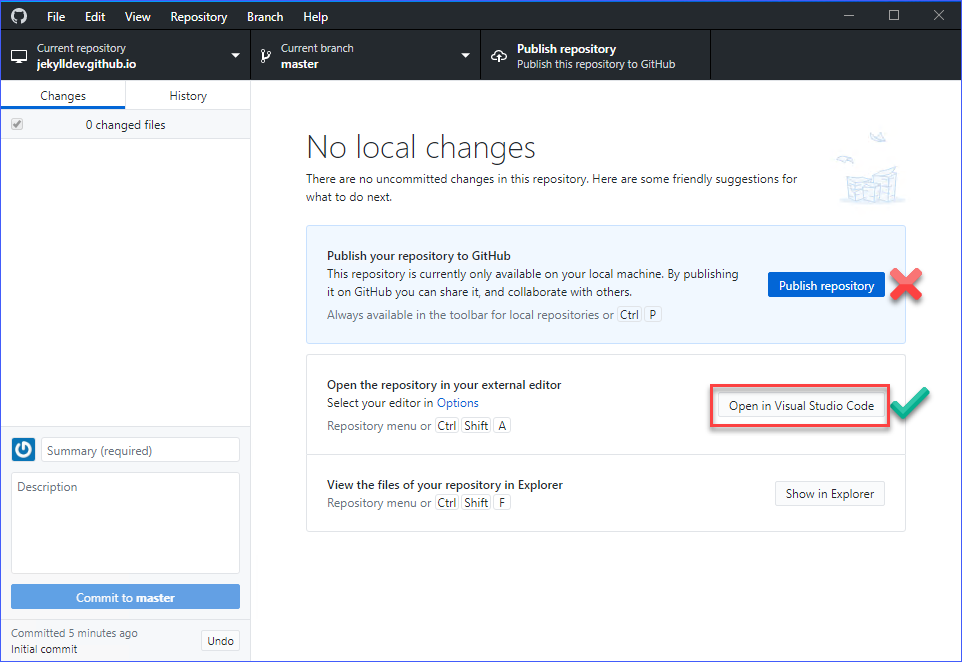Click 'View the files of your repository in Explorer' text
Image resolution: width=962 pixels, height=662 pixels.
(445, 485)
